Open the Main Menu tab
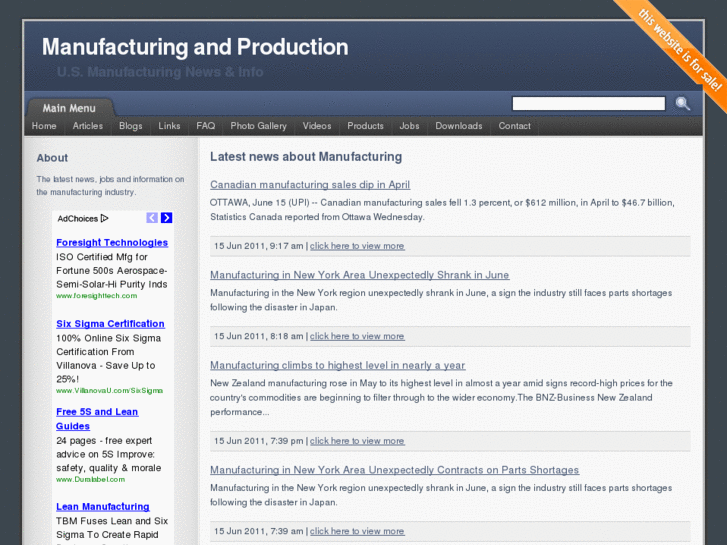 coord(69,108)
